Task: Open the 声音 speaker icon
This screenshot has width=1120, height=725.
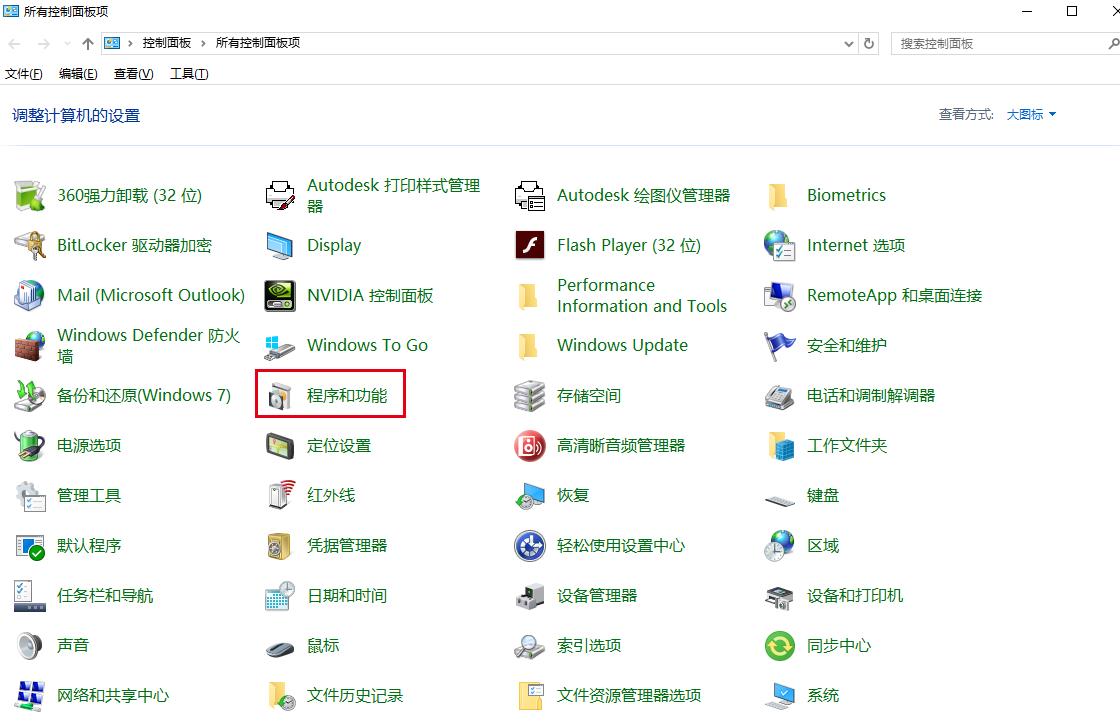Action: tap(30, 646)
